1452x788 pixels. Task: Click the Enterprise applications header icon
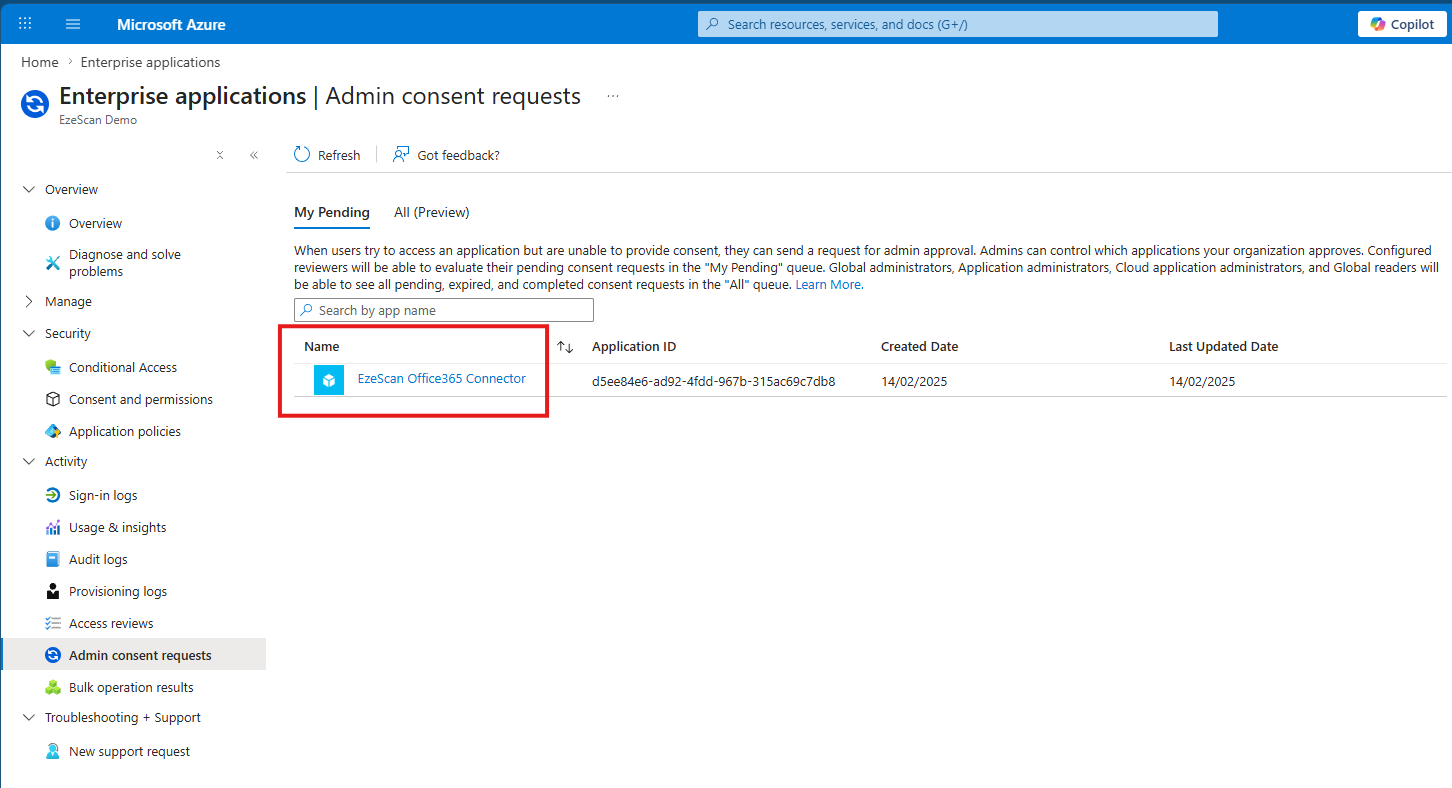35,104
